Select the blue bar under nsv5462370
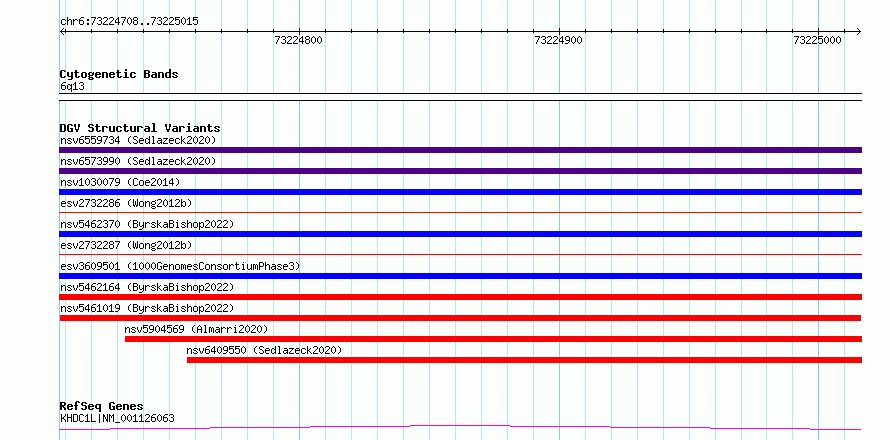The height and width of the screenshot is (440, 890). (x=460, y=234)
